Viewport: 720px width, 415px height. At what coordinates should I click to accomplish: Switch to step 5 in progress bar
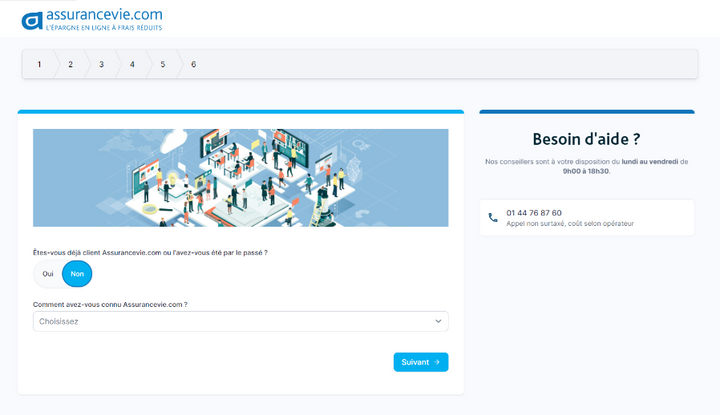tap(162, 64)
